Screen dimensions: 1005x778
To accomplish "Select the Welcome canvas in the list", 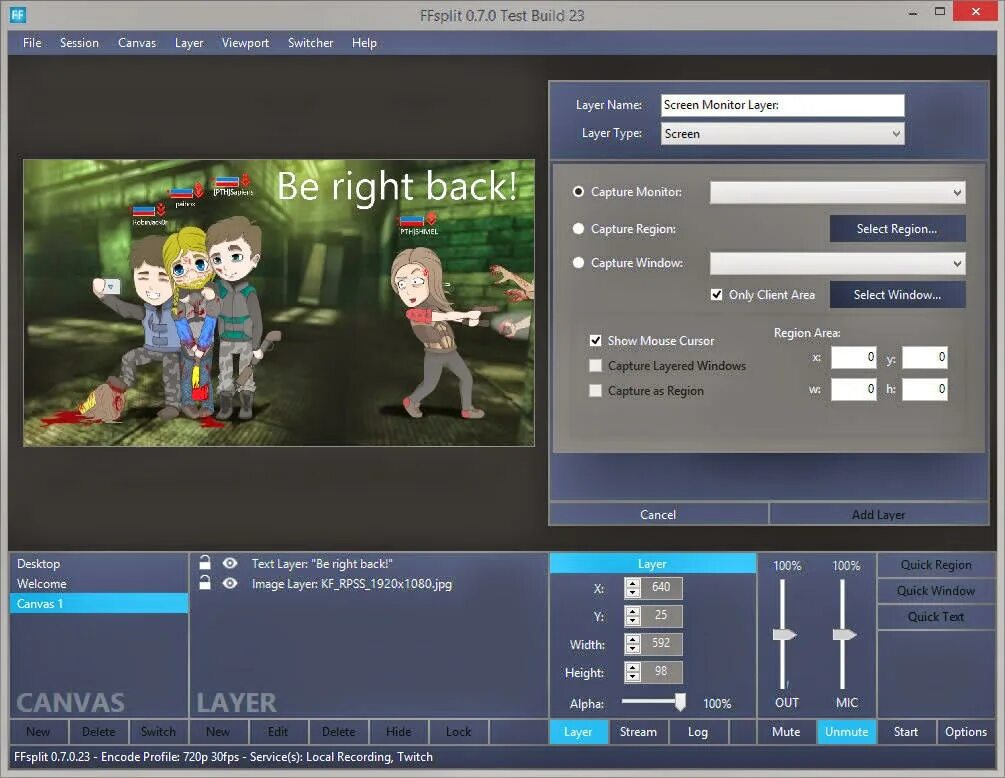I will [x=99, y=584].
